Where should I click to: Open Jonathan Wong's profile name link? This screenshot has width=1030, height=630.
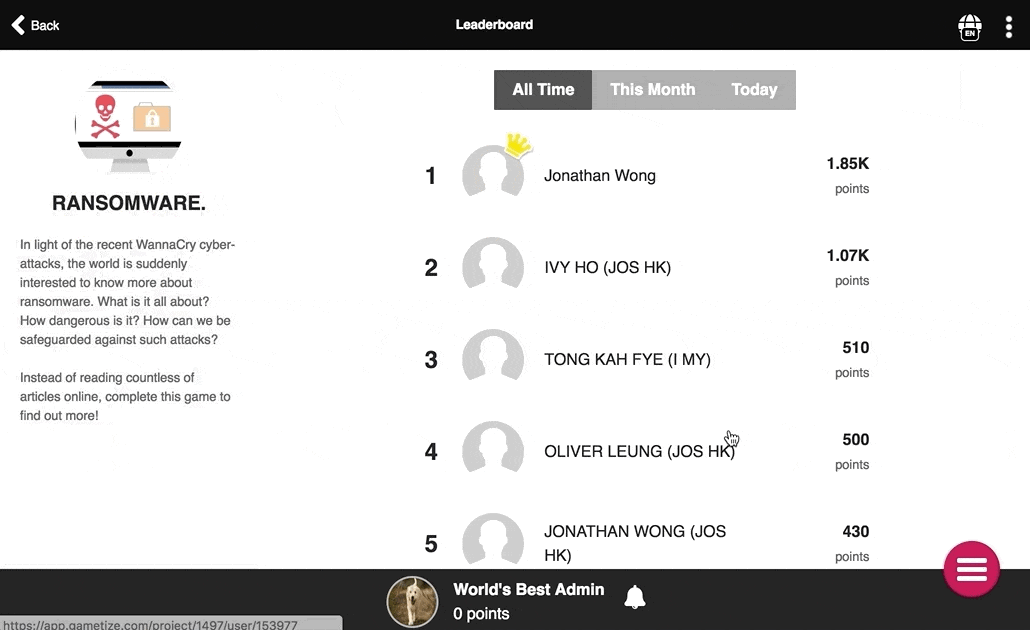point(600,175)
